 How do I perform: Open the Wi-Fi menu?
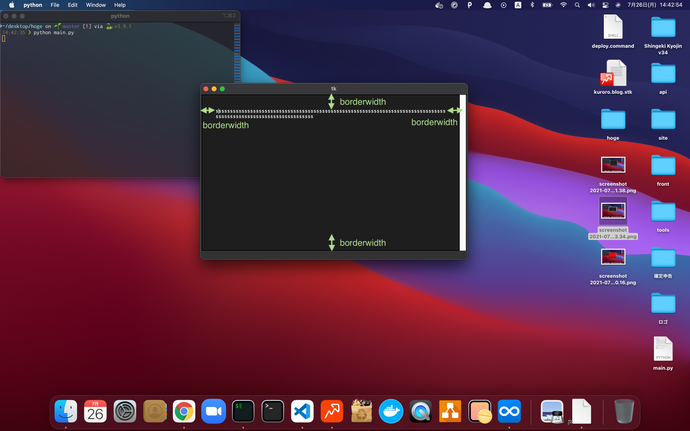click(x=563, y=5)
